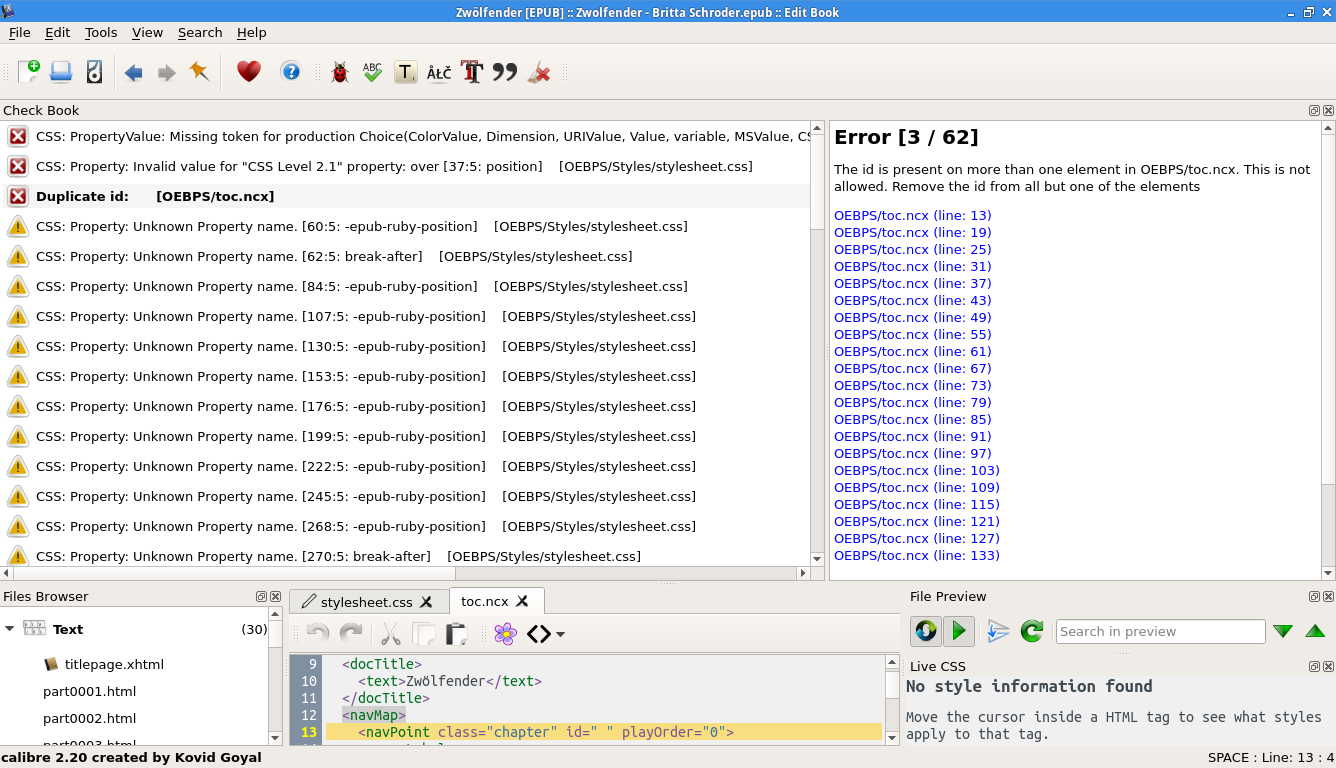The height and width of the screenshot is (768, 1336).
Task: Open the spell check ABC tool
Action: tap(372, 72)
